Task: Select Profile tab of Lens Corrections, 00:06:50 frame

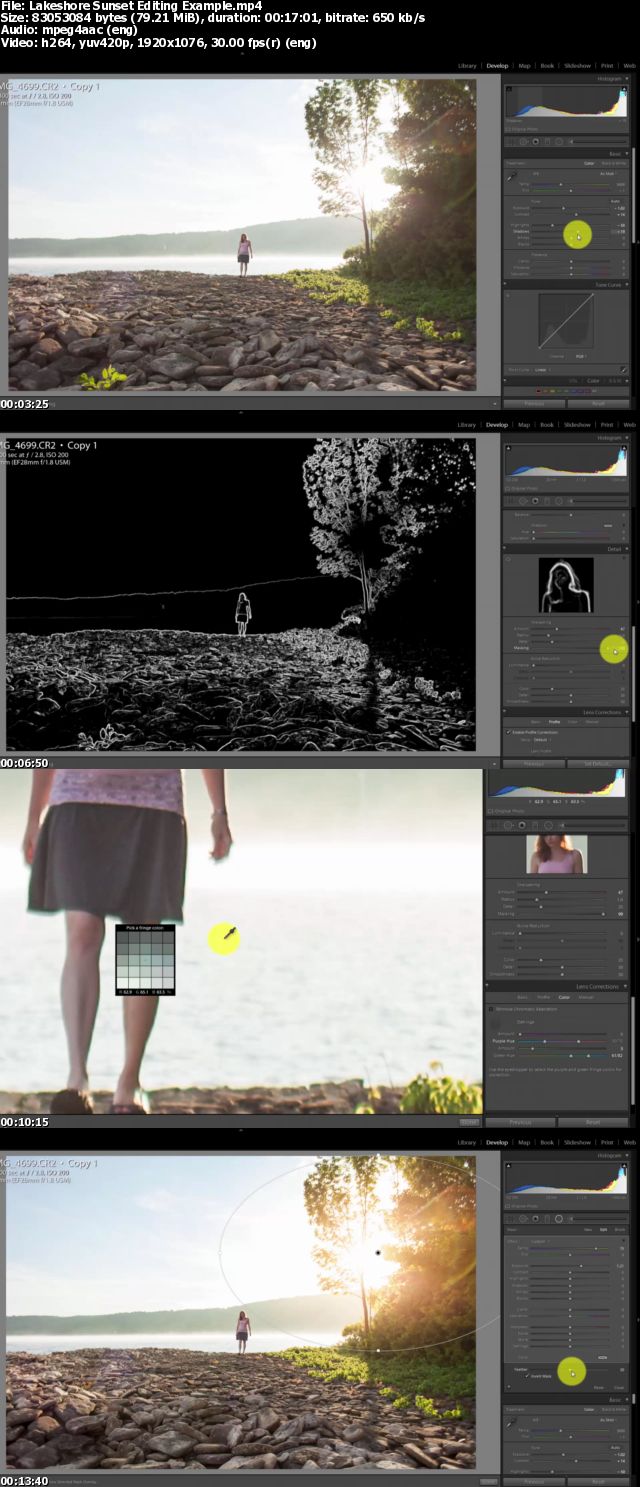Action: [x=554, y=722]
